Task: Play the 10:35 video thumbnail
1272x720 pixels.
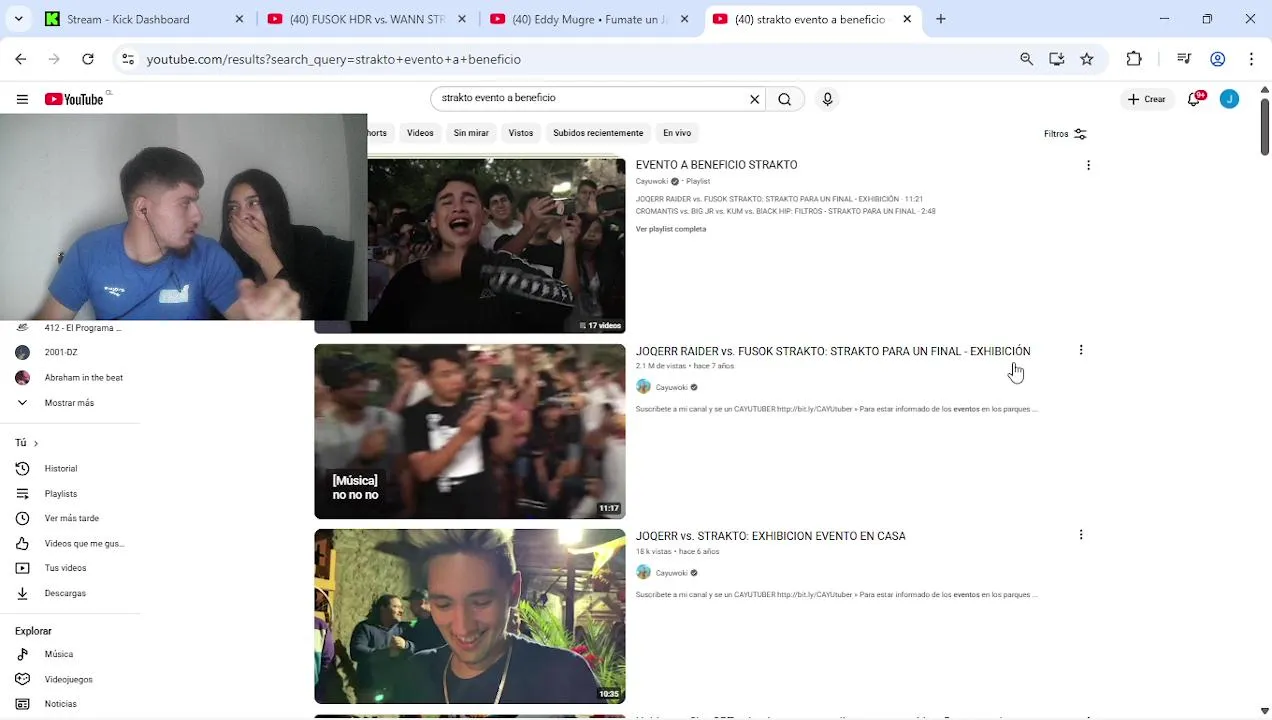Action: coord(470,617)
